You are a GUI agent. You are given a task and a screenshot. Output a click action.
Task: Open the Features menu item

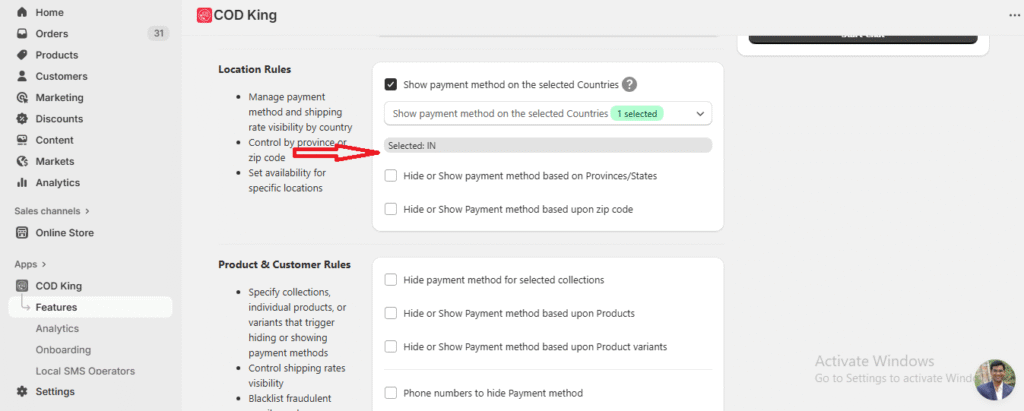[x=56, y=307]
